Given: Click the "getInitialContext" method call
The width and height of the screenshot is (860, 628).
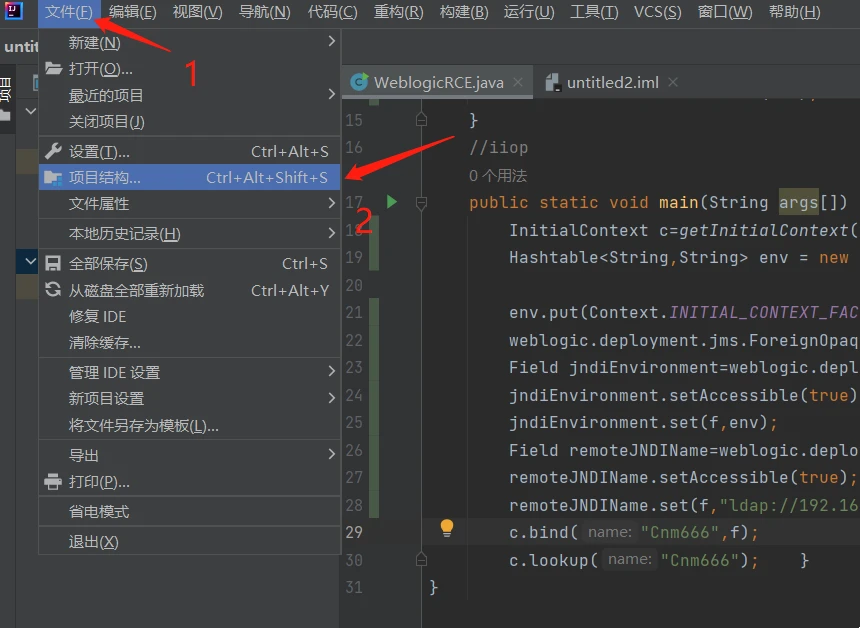Looking at the screenshot, I should tap(764, 230).
